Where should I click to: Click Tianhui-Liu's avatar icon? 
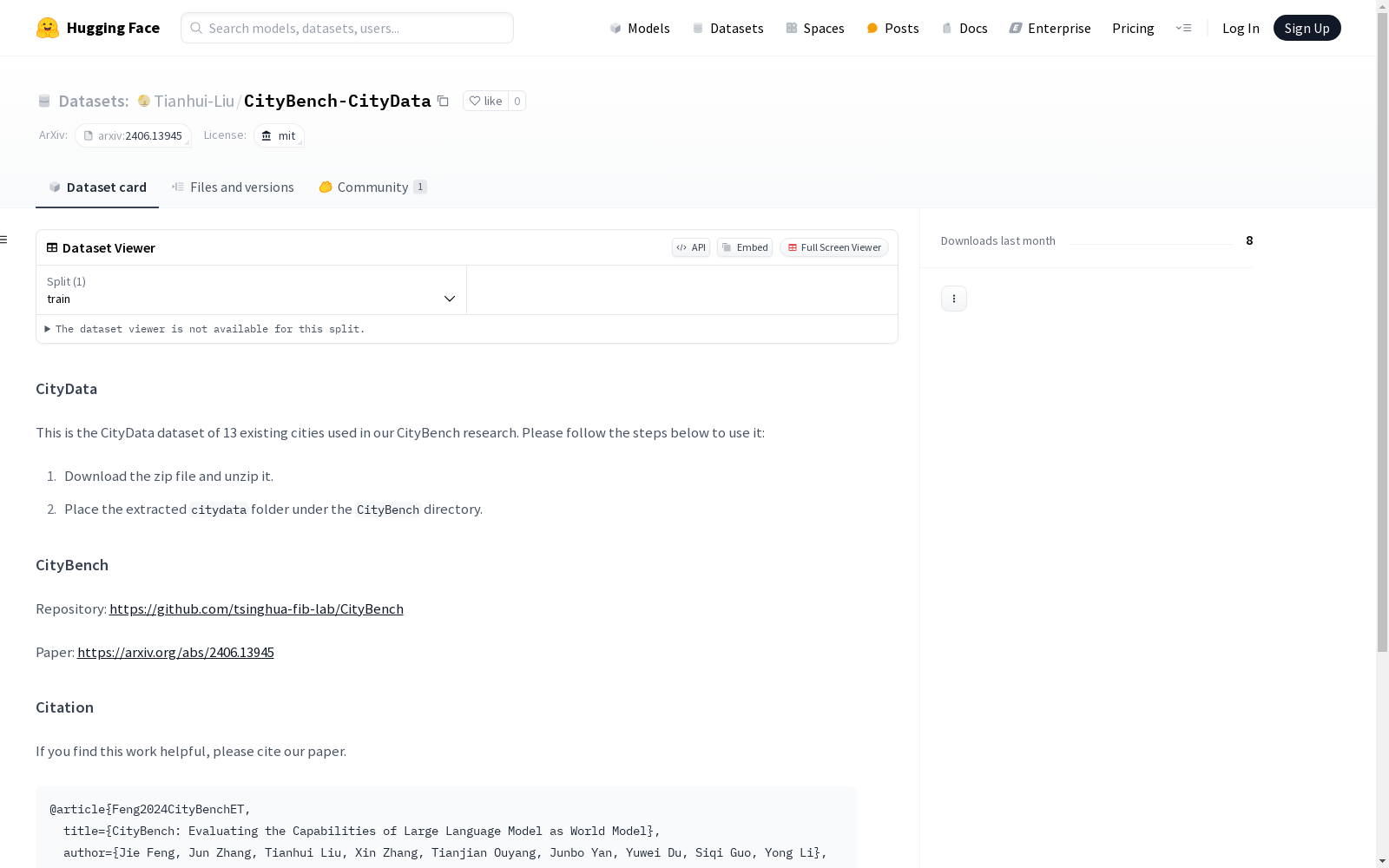[144, 101]
